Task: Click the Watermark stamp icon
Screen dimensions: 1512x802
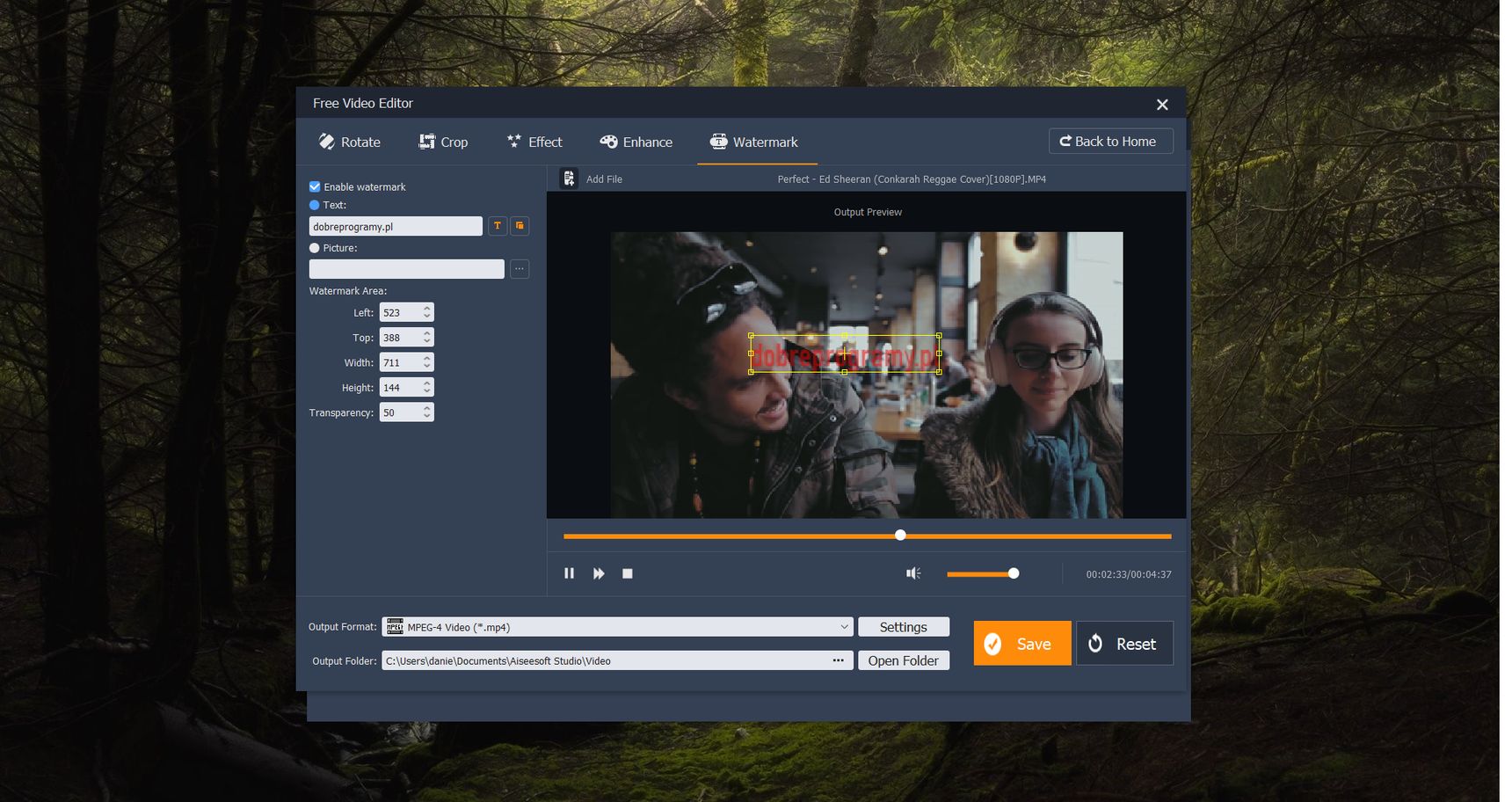Action: [718, 142]
